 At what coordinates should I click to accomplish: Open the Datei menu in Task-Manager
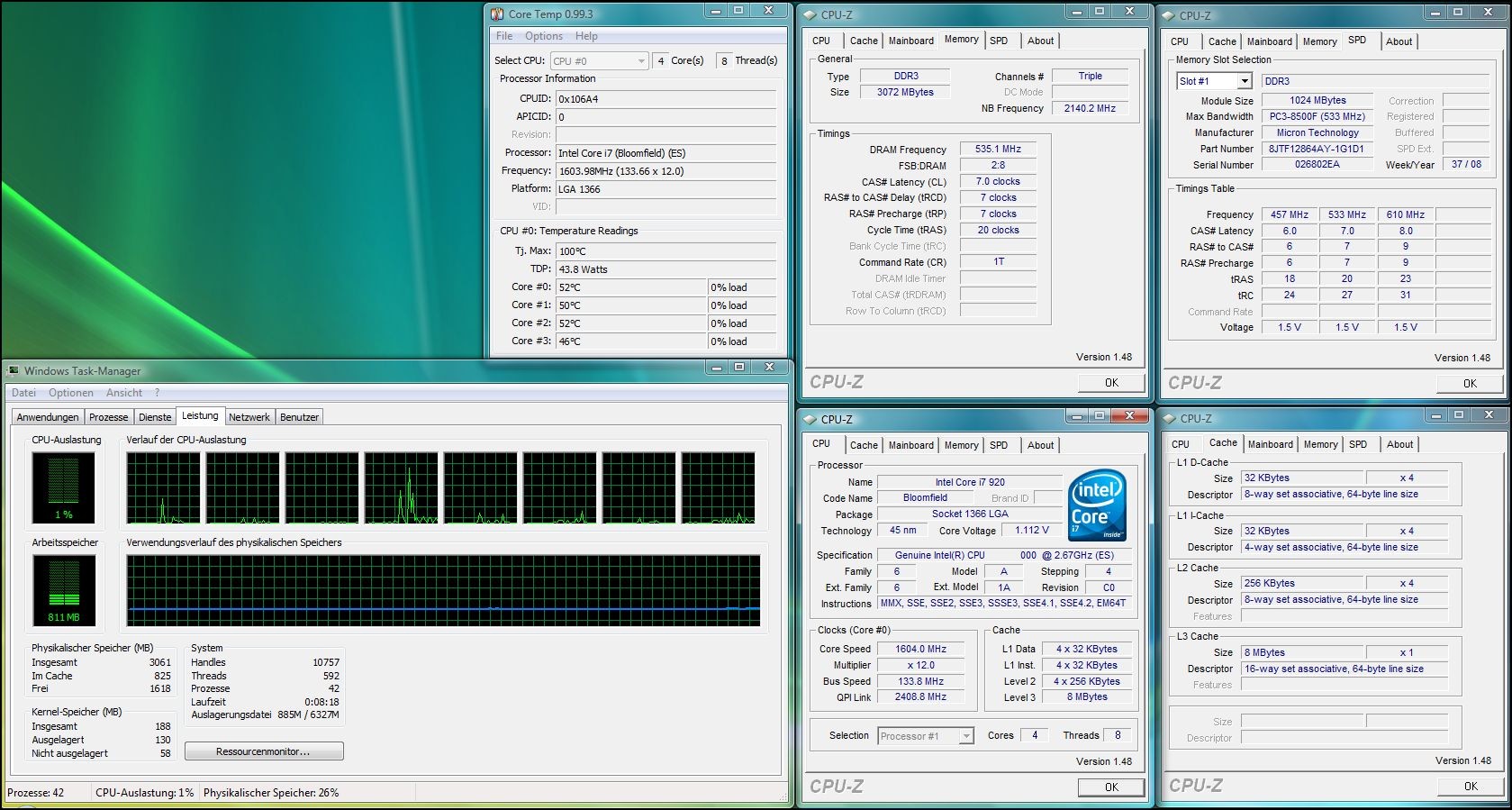[x=24, y=393]
